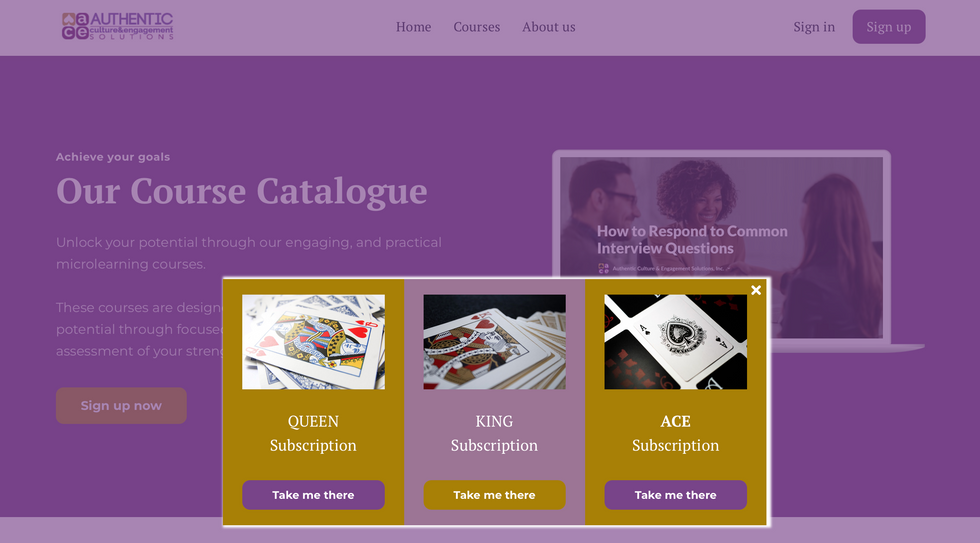Click the Authentic Culture & Engagement Solutions logo
The height and width of the screenshot is (543, 980).
point(117,26)
